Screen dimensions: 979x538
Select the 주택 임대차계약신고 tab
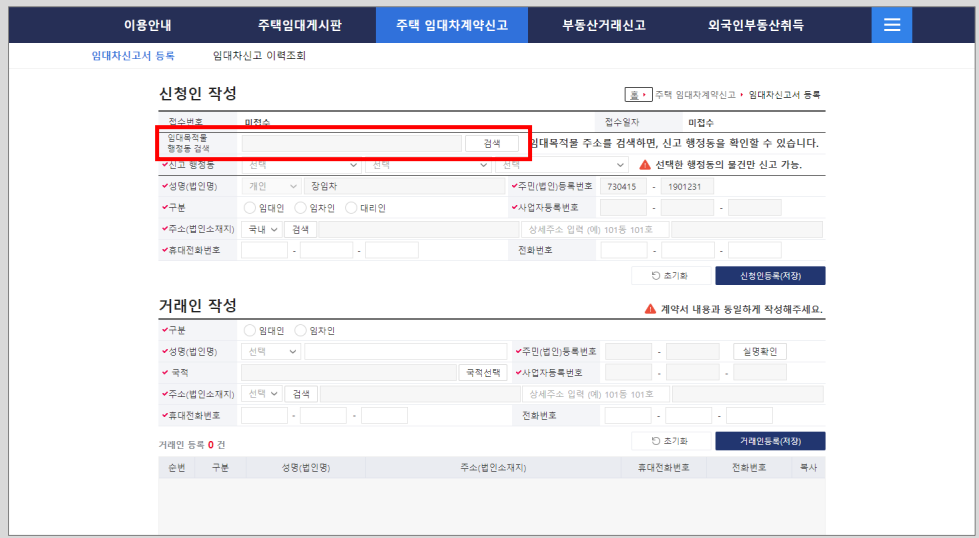tap(452, 26)
